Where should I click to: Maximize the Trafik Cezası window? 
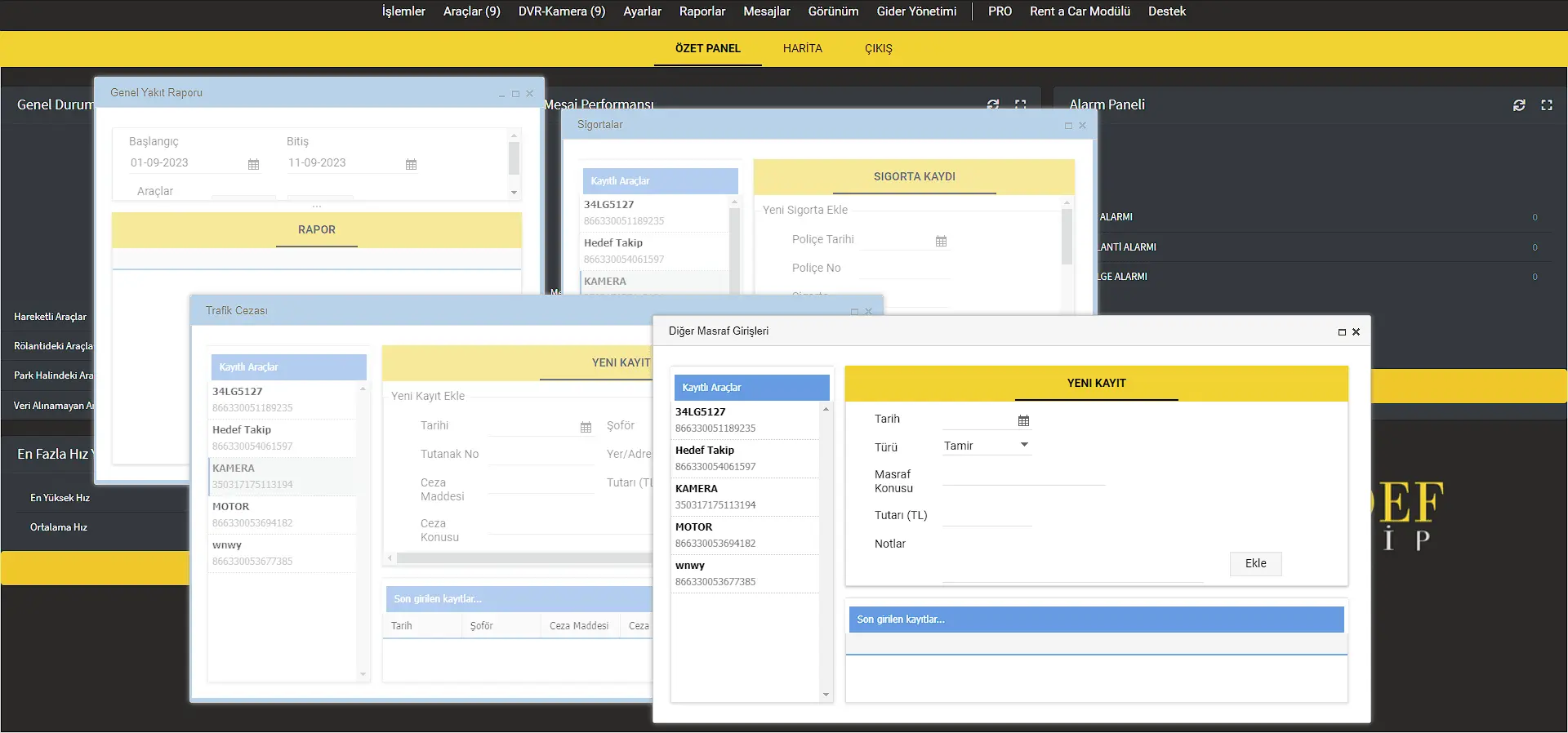(x=854, y=312)
